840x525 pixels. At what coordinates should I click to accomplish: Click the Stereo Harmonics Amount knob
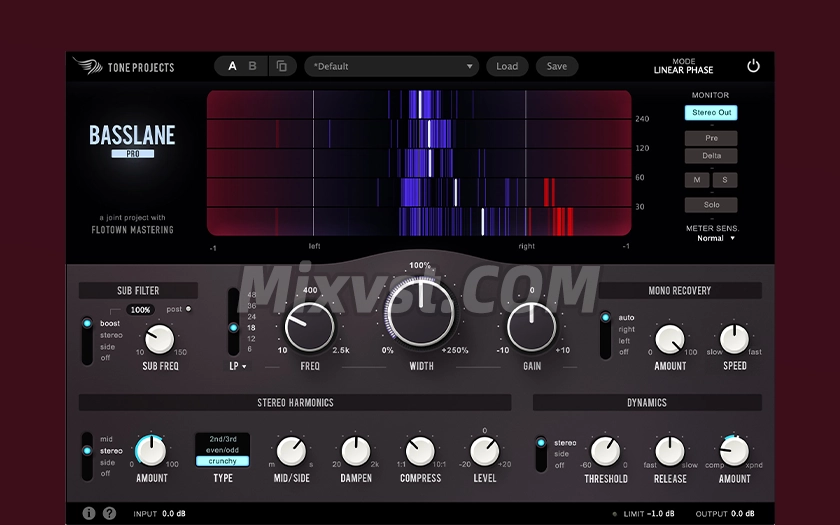tap(152, 451)
